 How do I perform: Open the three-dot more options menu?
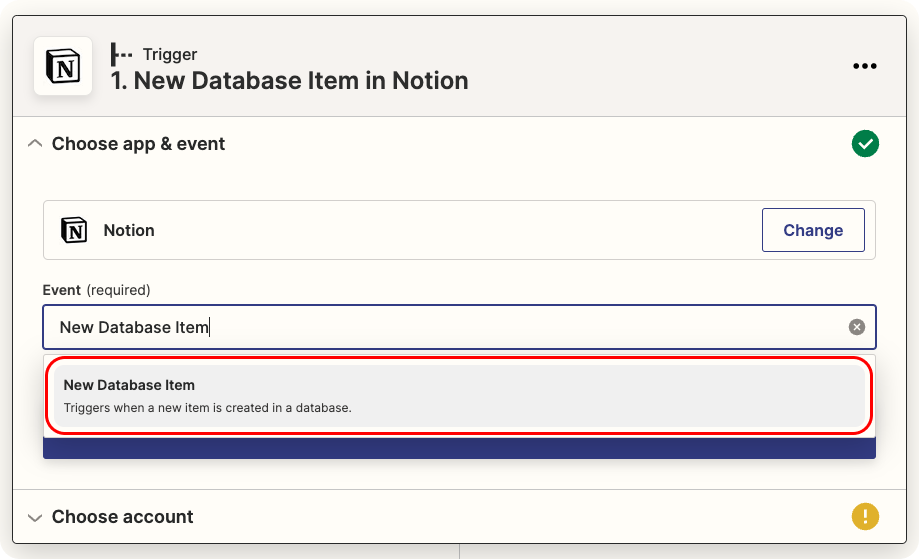click(864, 66)
